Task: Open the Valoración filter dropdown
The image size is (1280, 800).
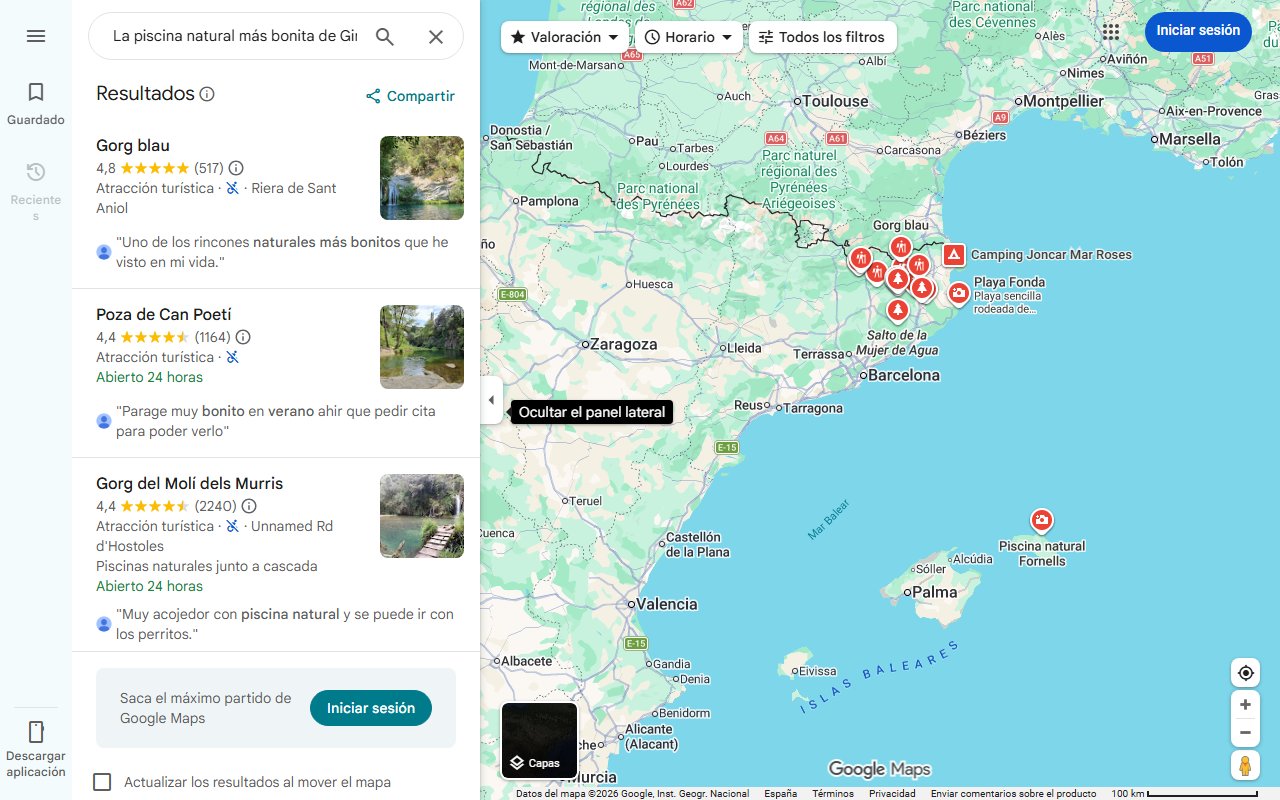Action: pyautogui.click(x=564, y=36)
